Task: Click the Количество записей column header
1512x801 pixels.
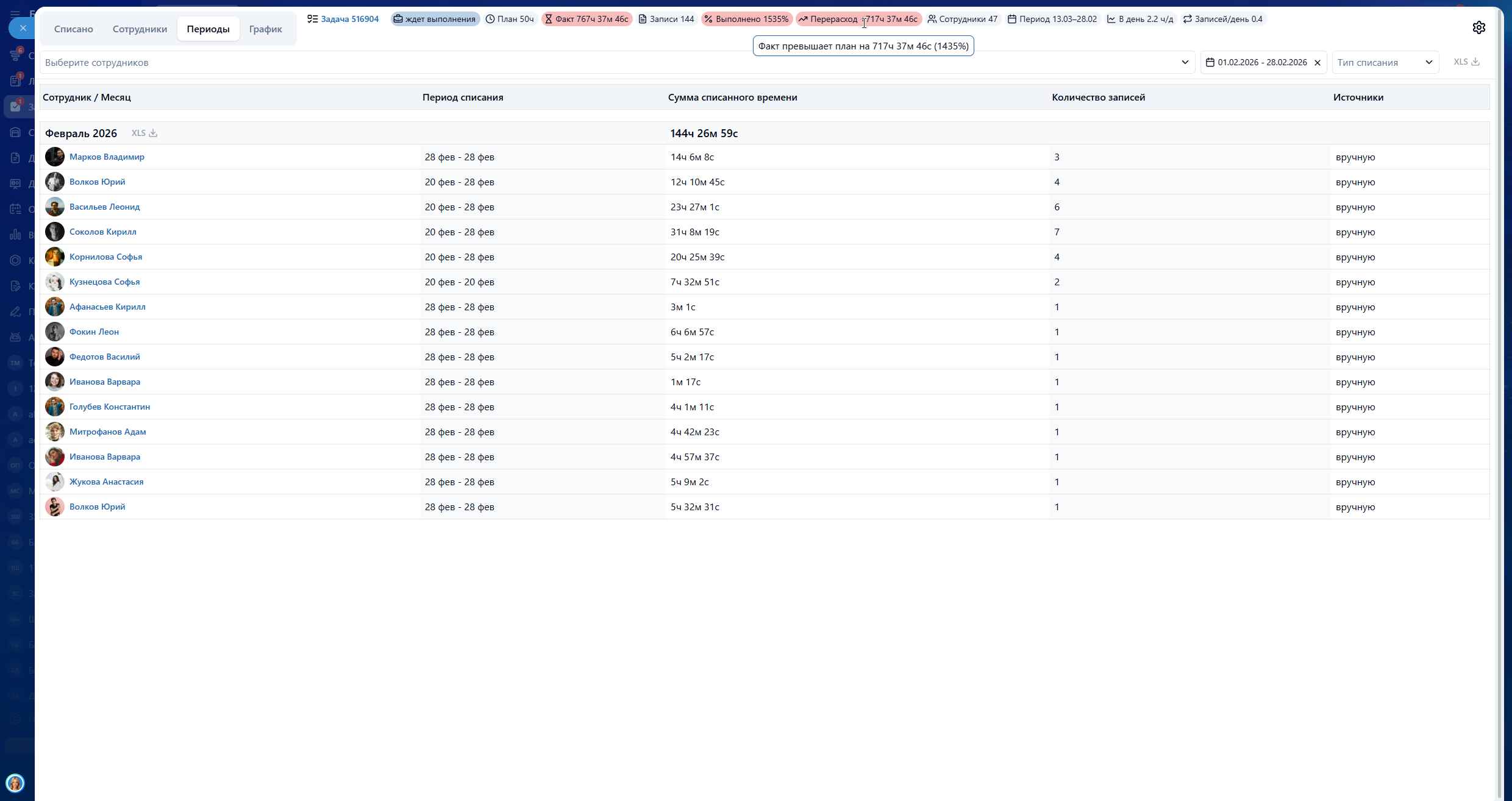Action: tap(1098, 97)
